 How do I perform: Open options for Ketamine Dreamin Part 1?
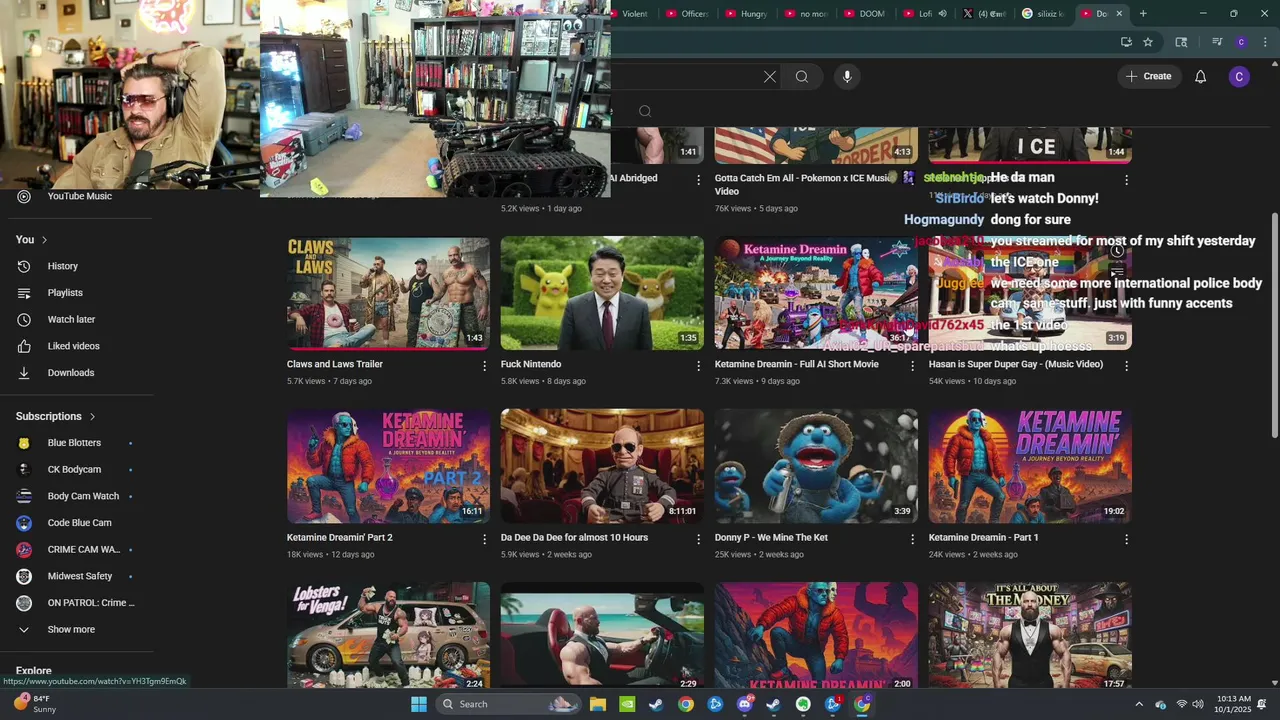click(1126, 539)
